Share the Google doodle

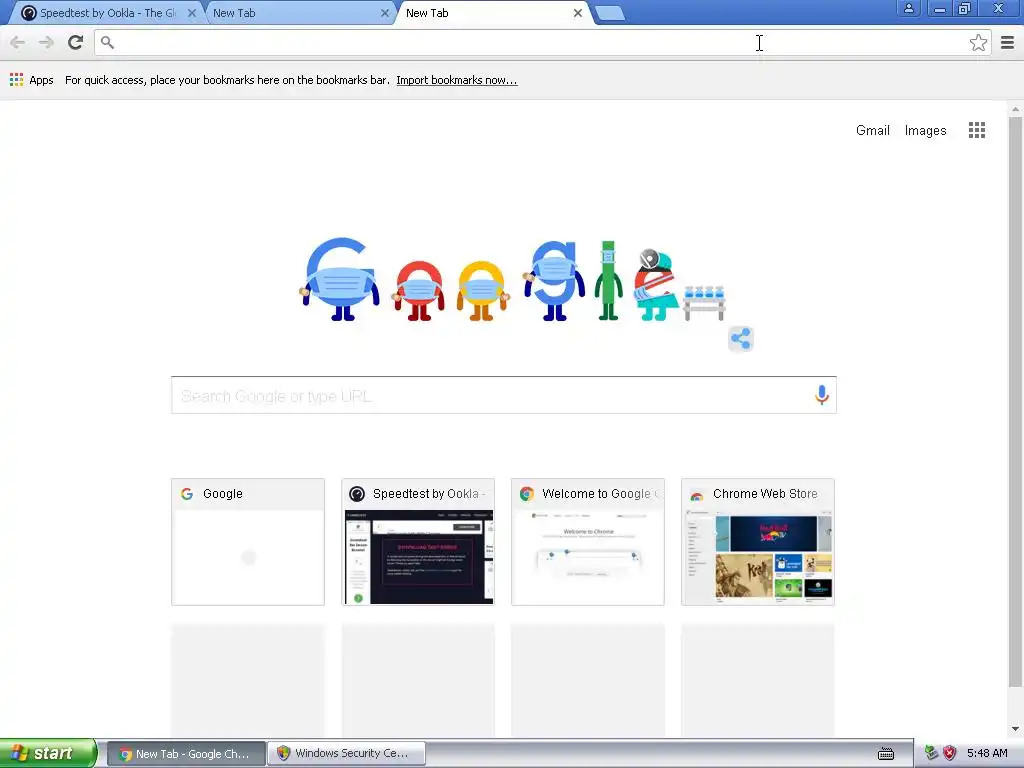click(741, 339)
